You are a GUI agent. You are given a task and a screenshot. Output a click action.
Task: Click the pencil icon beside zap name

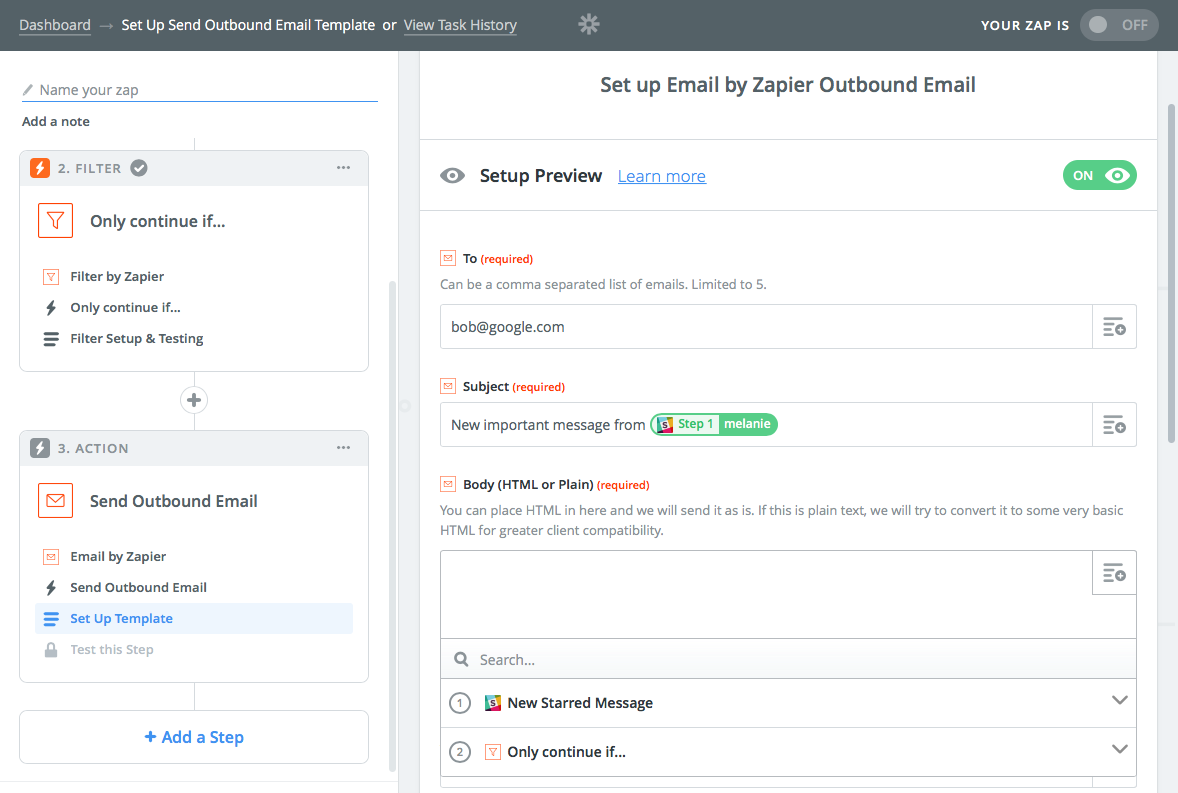28,90
